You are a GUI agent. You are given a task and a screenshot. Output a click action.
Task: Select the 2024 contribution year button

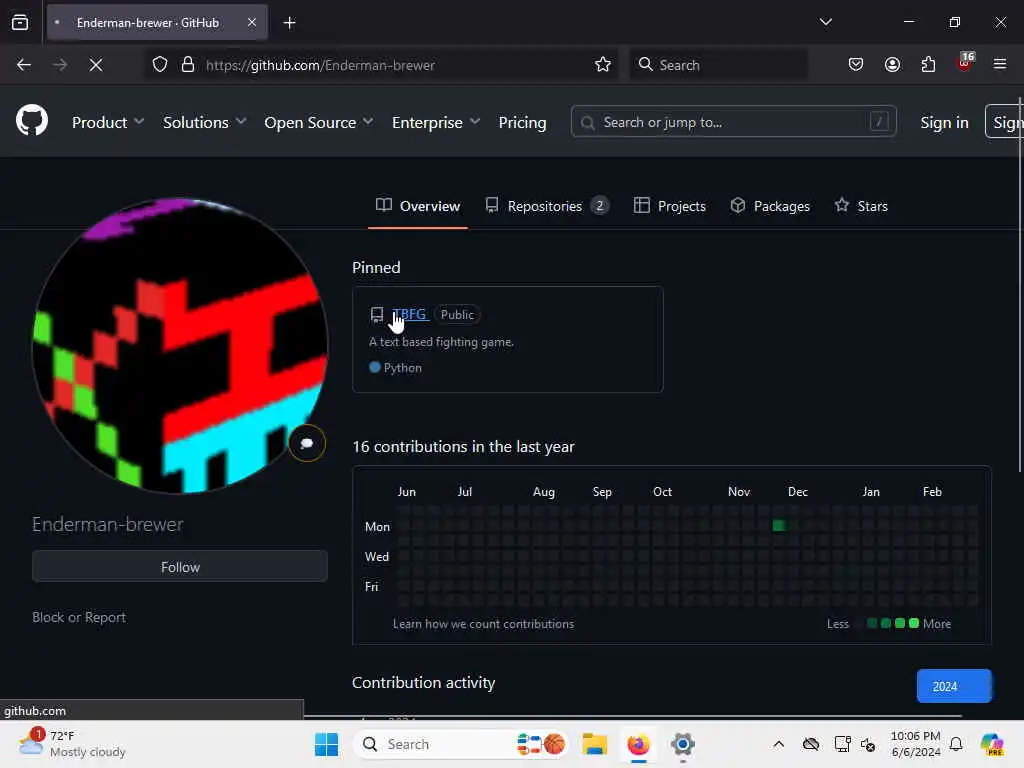pyautogui.click(x=953, y=686)
